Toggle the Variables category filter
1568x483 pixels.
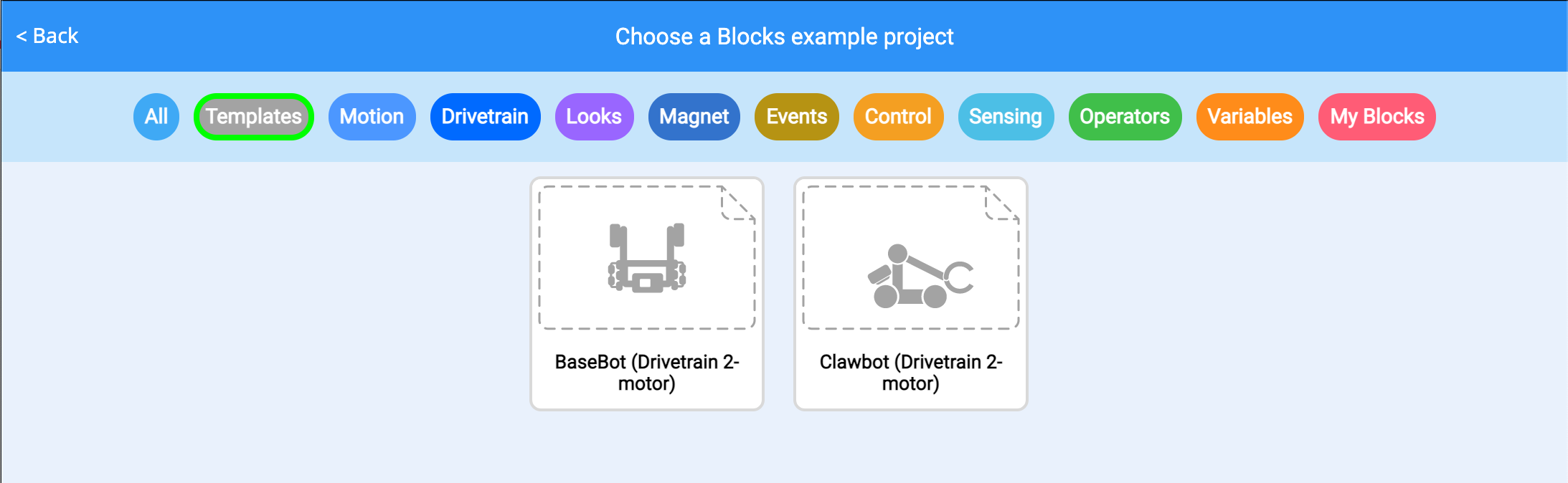tap(1249, 116)
